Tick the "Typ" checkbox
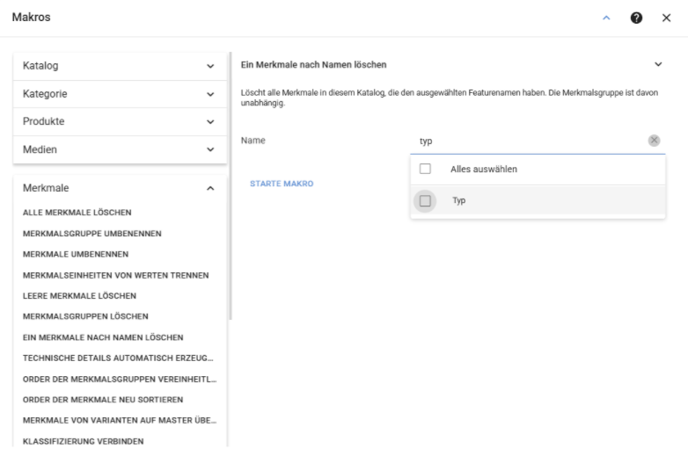 (425, 201)
